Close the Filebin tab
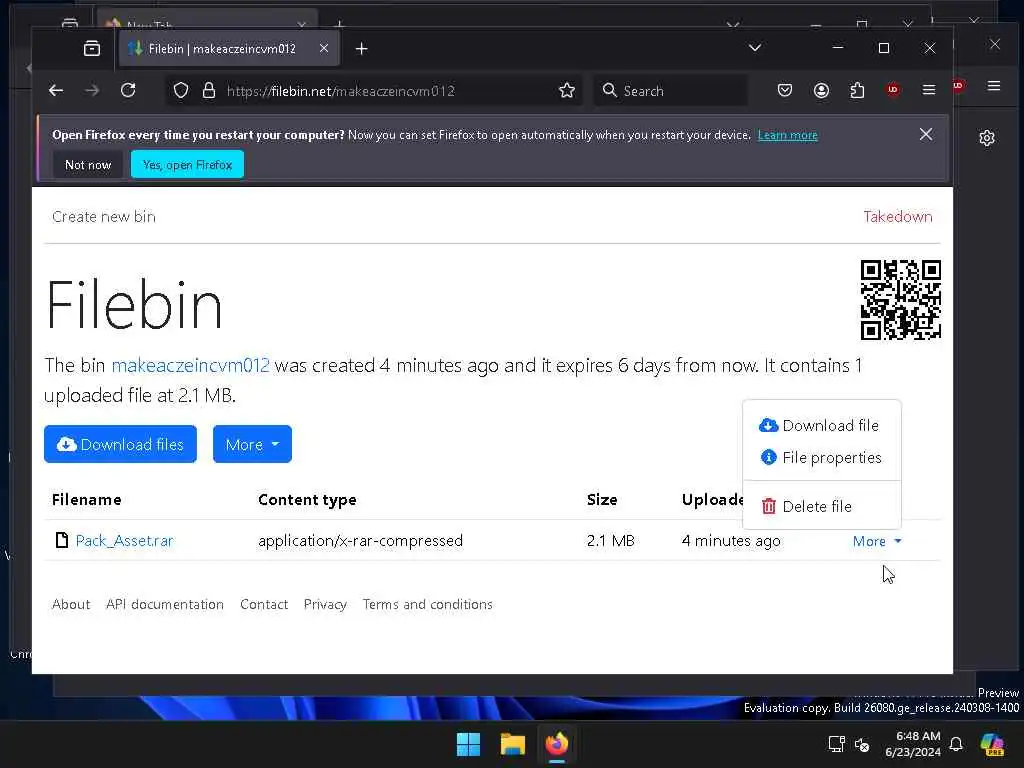 pos(324,48)
